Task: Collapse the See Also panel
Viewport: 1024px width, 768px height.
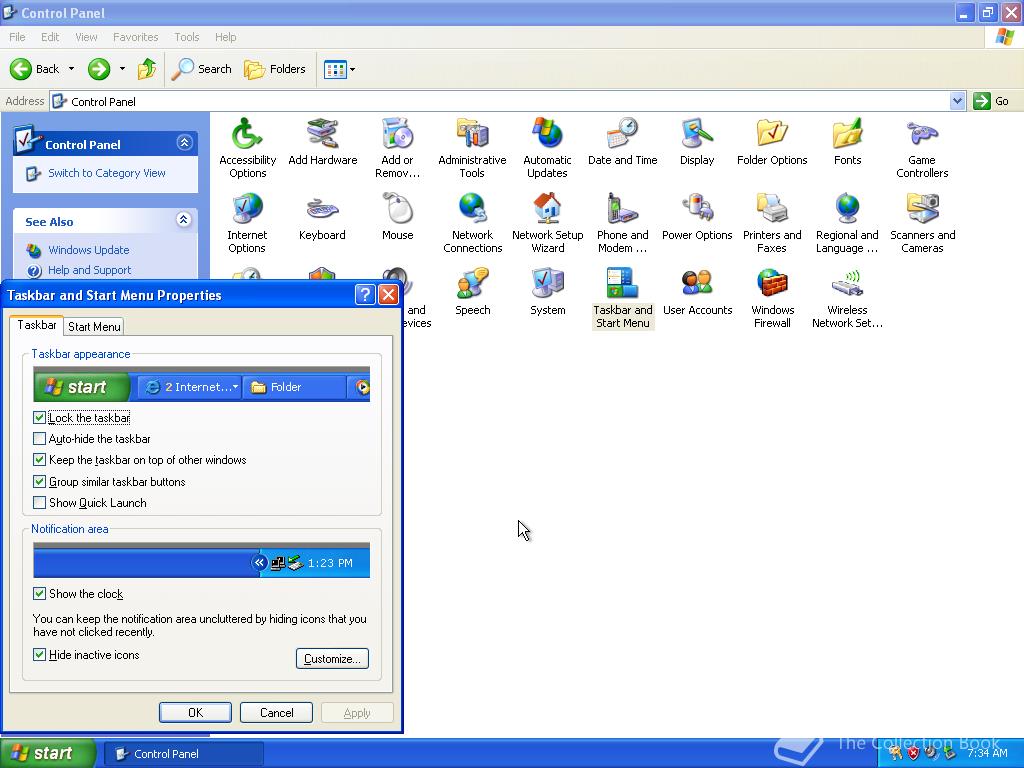Action: coord(184,220)
